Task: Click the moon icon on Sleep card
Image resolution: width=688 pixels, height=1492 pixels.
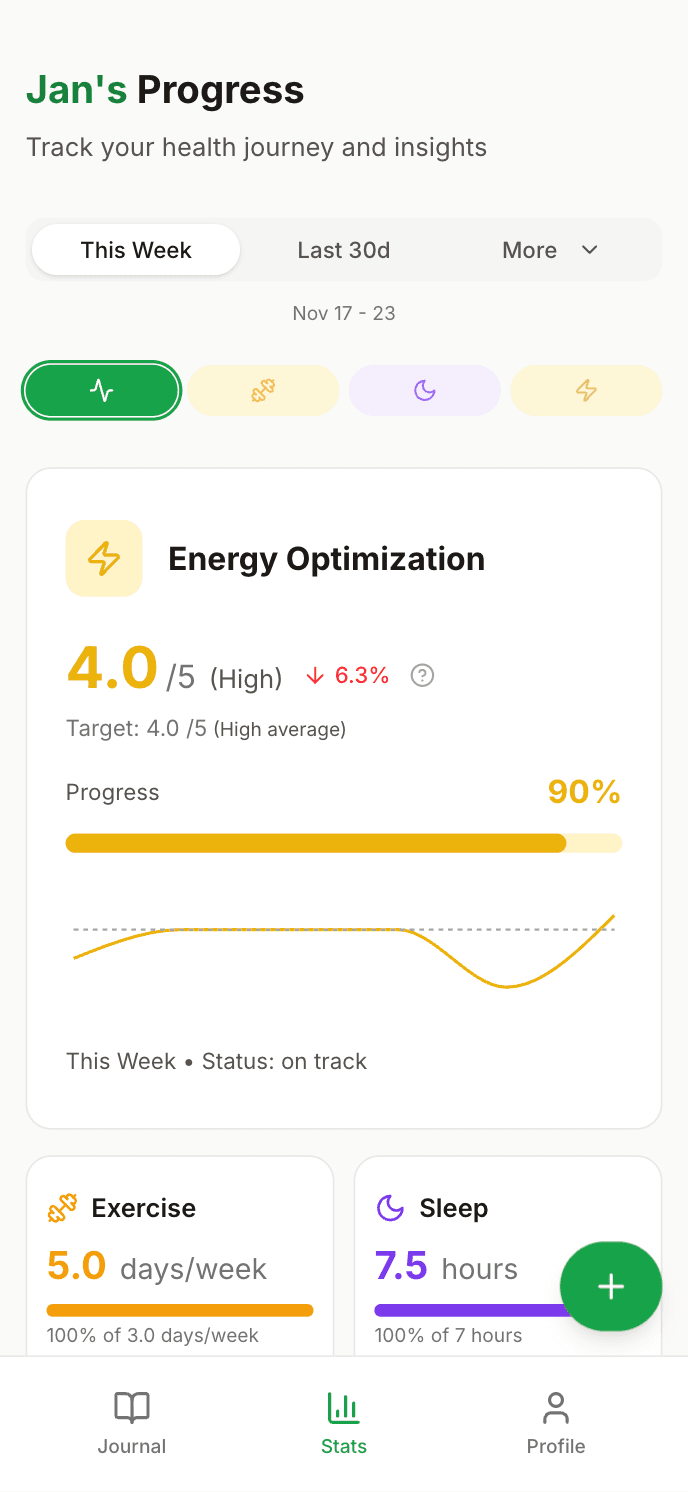Action: [x=389, y=1207]
